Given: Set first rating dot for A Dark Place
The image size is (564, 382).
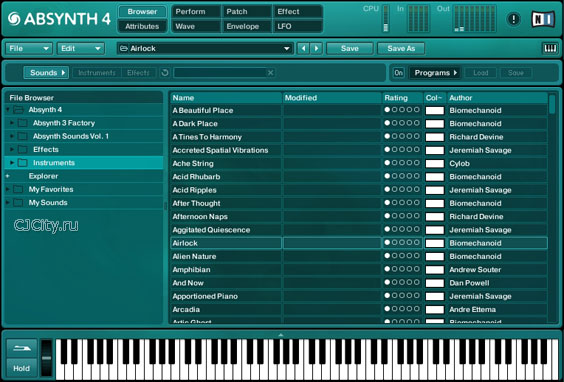Looking at the screenshot, I should point(387,123).
